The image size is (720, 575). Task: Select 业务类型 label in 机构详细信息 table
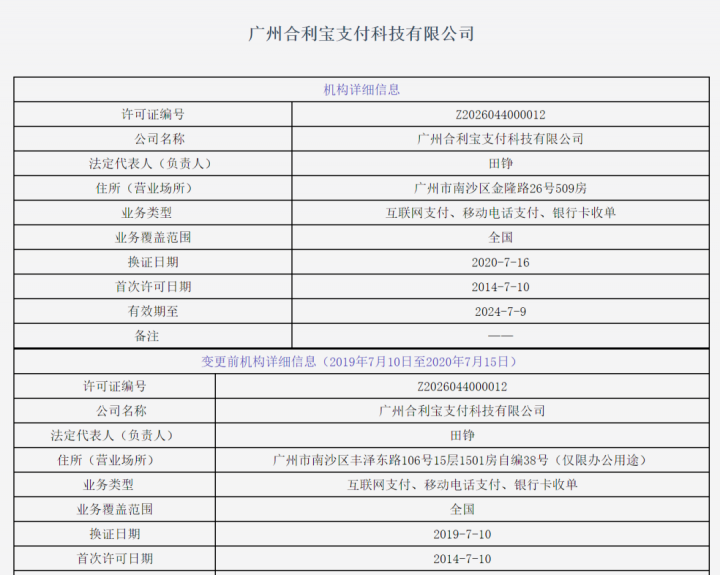point(146,213)
